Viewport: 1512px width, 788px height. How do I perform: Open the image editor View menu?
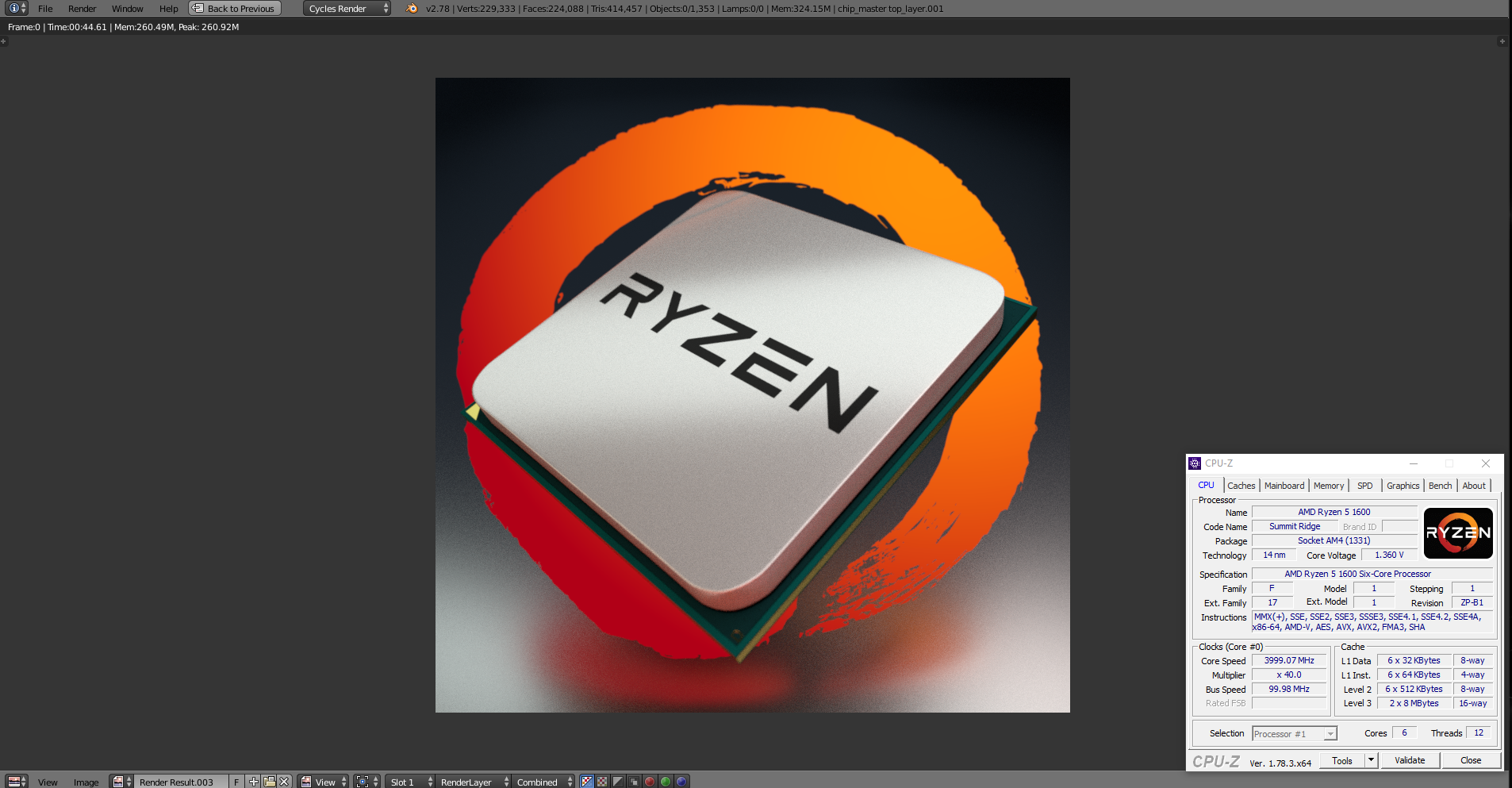(x=48, y=782)
